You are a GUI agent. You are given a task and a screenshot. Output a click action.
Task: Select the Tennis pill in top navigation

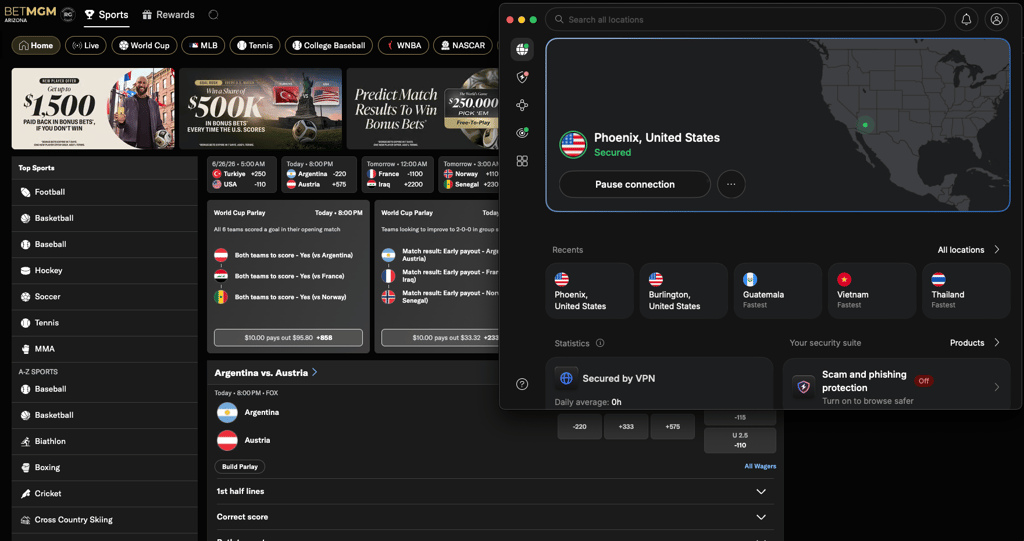255,46
